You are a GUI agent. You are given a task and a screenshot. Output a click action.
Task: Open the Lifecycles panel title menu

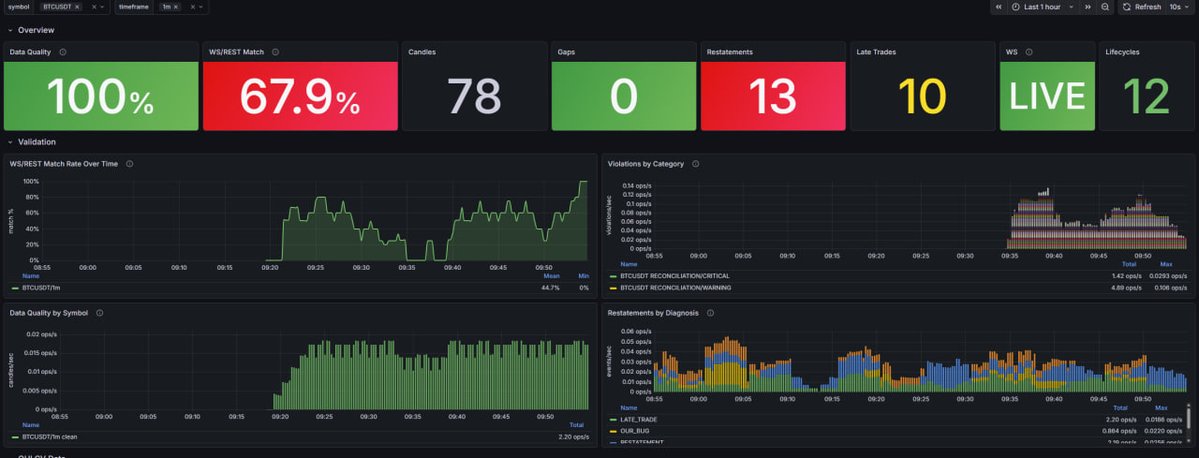click(1123, 52)
